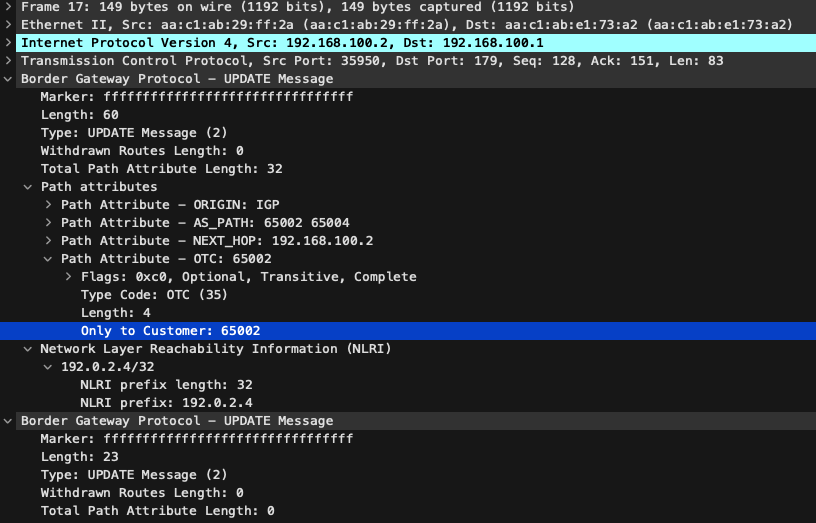Collapse Path Attribute OTC: 65002
Viewport: 816px width, 523px height.
[x=48, y=259]
